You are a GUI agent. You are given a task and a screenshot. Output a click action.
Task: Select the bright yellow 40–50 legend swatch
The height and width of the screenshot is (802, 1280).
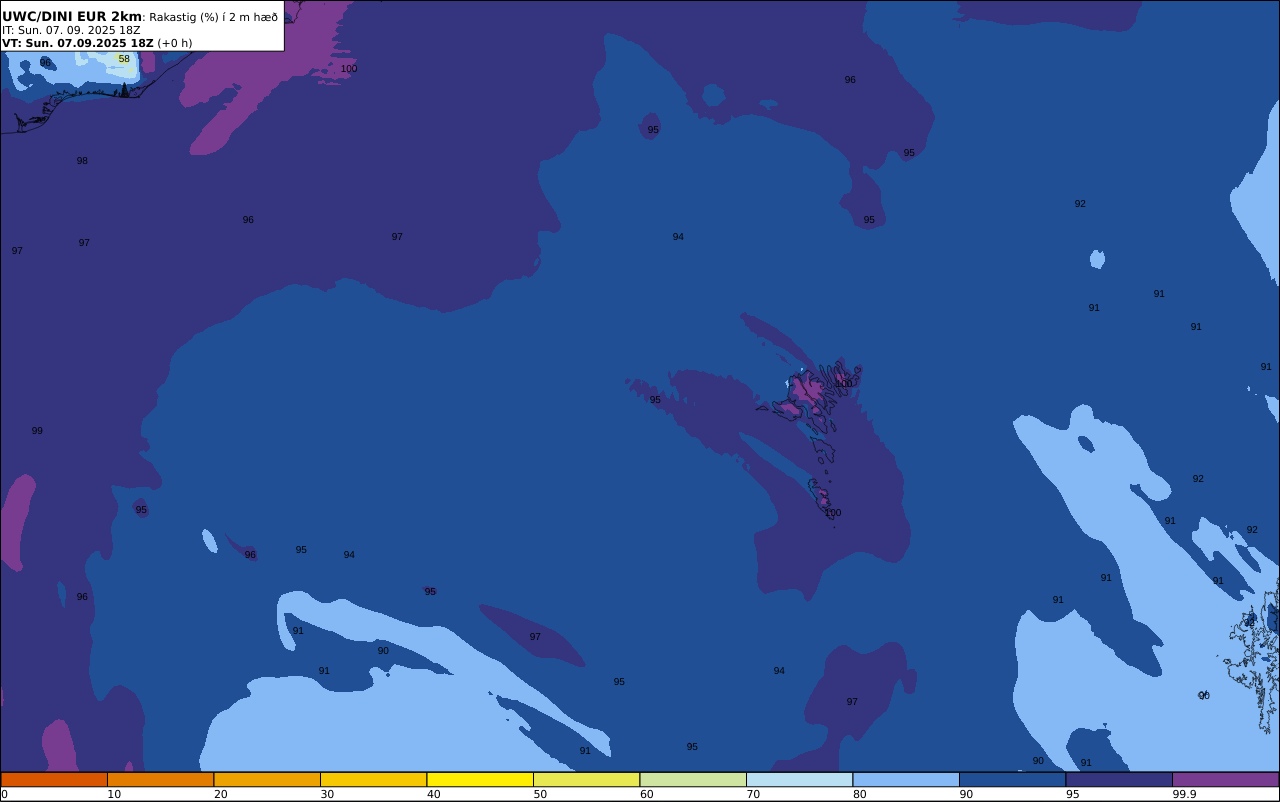click(x=480, y=779)
